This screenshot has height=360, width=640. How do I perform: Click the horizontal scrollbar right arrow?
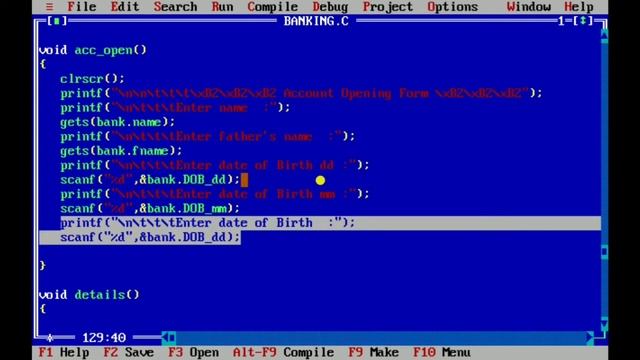tap(590, 337)
